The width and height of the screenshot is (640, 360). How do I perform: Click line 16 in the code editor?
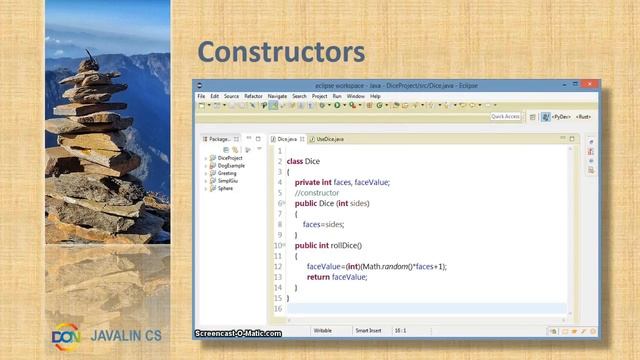coord(427,309)
